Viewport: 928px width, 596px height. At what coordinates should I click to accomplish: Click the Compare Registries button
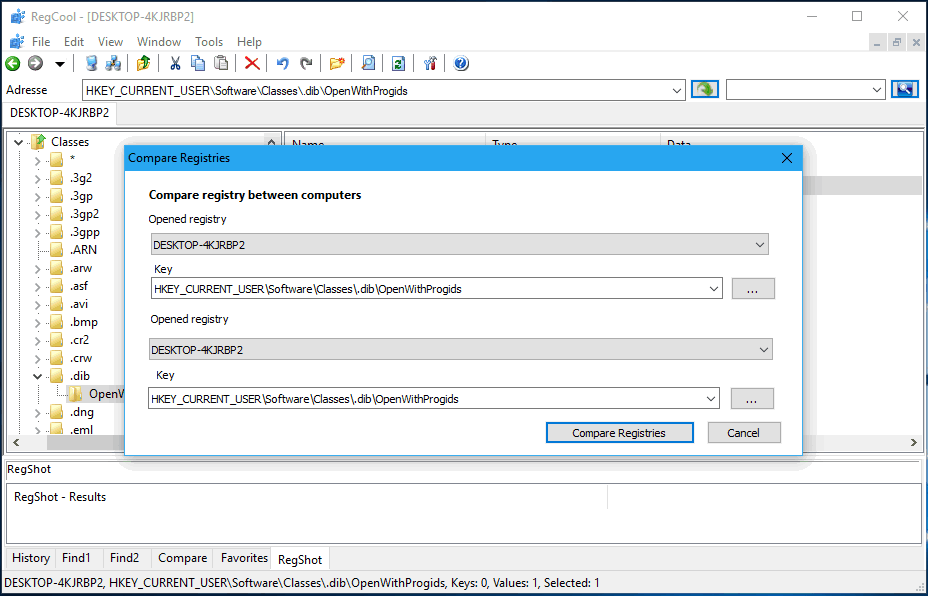point(619,433)
